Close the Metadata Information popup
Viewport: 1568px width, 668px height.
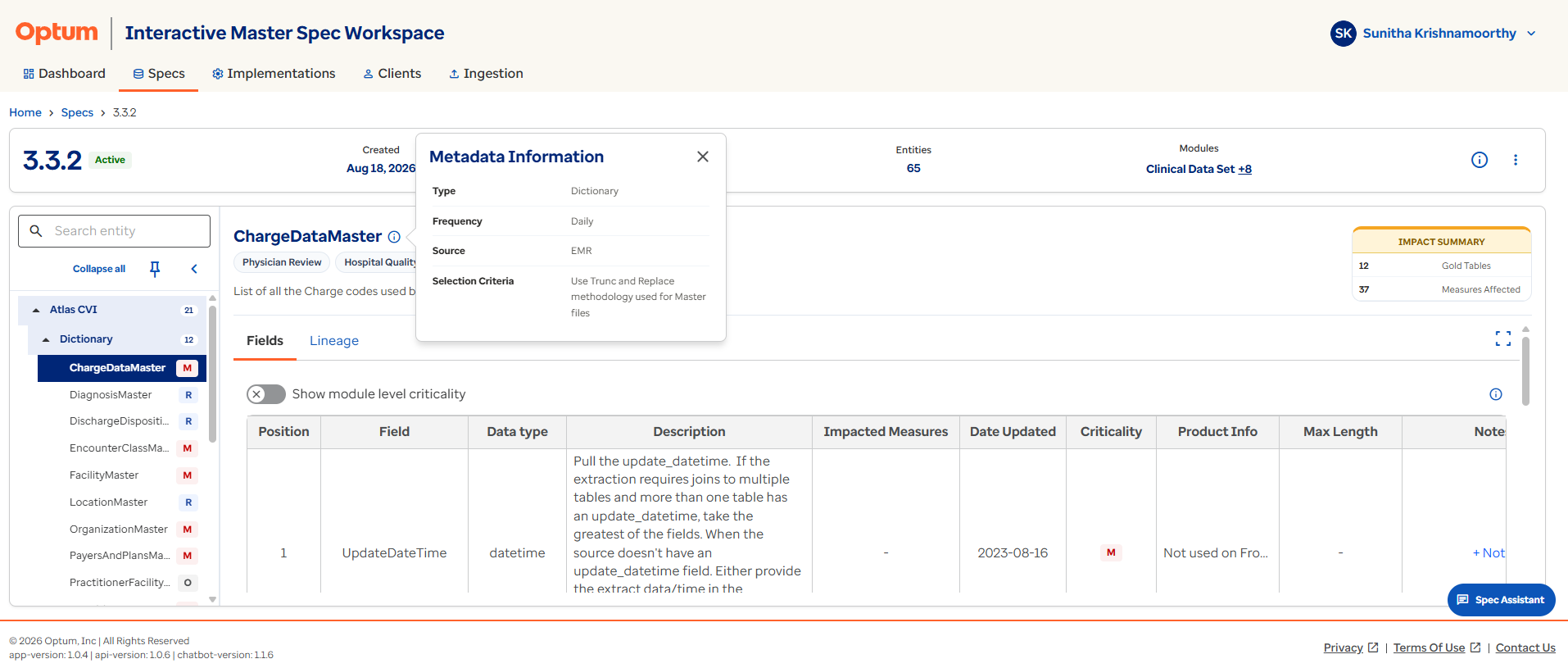[x=703, y=157]
